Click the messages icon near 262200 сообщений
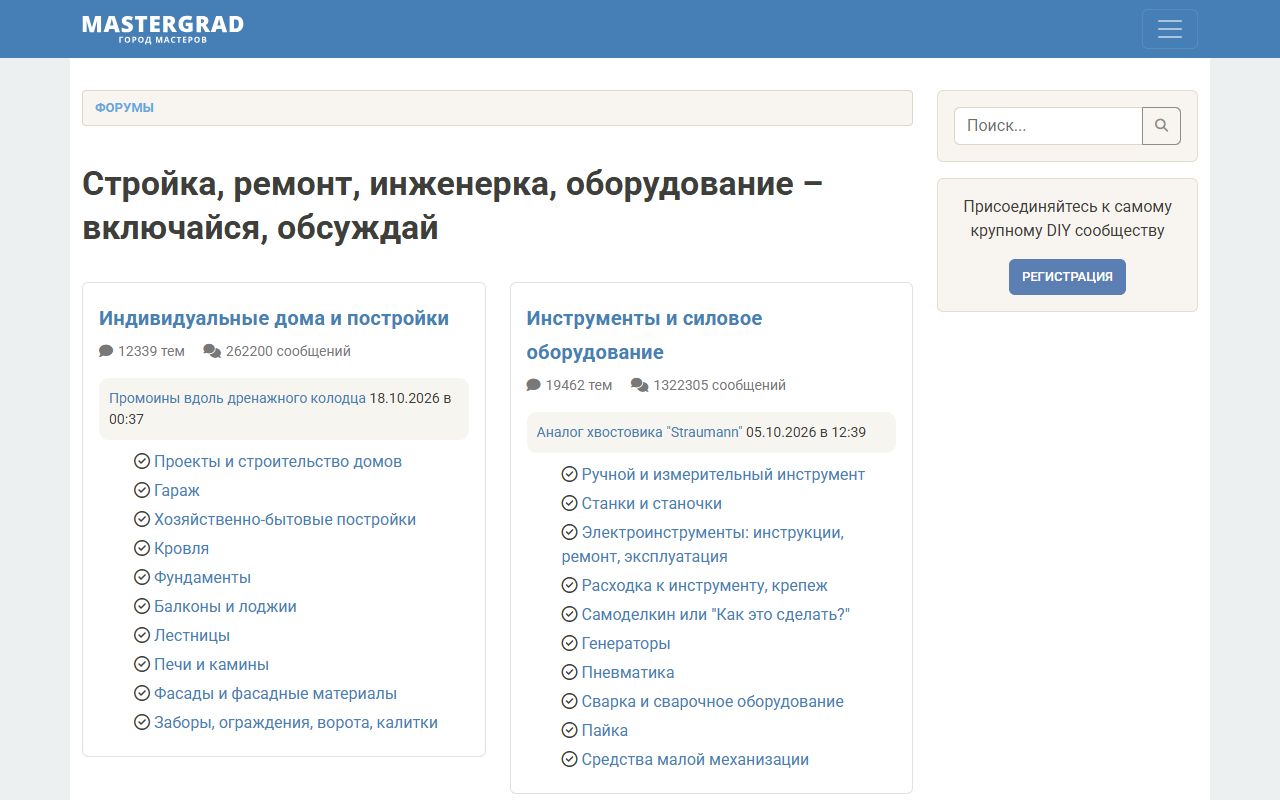 tap(212, 351)
